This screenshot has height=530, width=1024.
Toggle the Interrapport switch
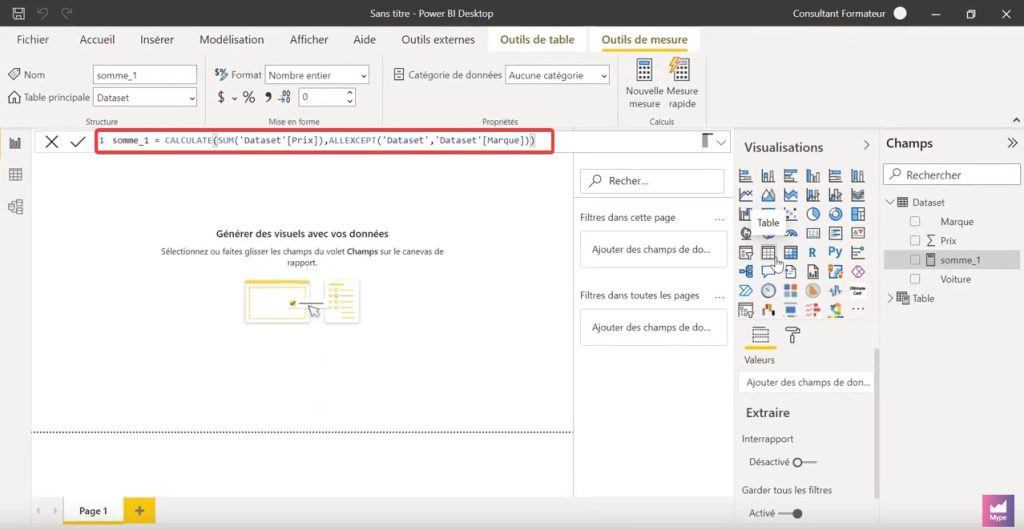tap(803, 462)
